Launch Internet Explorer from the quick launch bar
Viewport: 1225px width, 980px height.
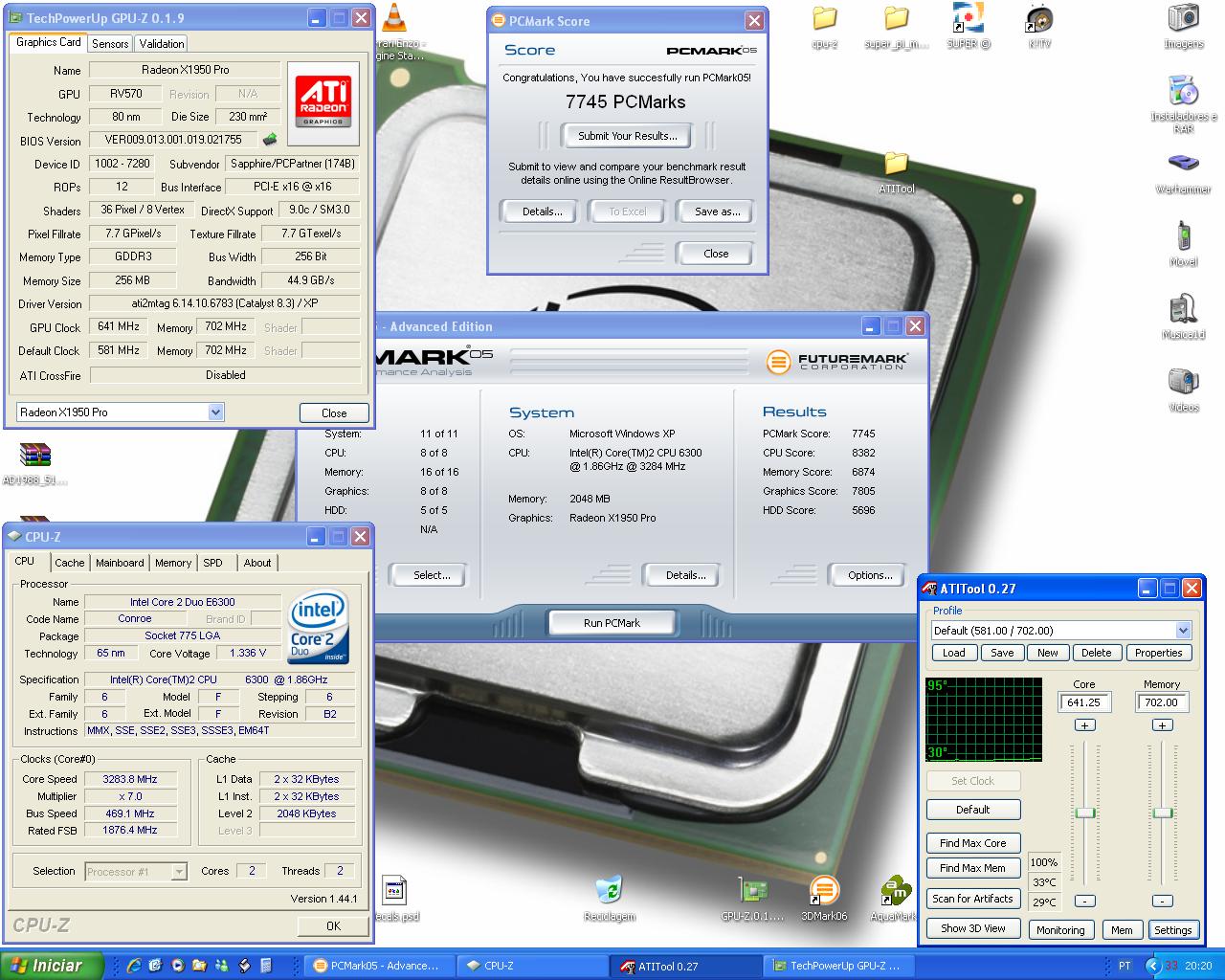[134, 966]
